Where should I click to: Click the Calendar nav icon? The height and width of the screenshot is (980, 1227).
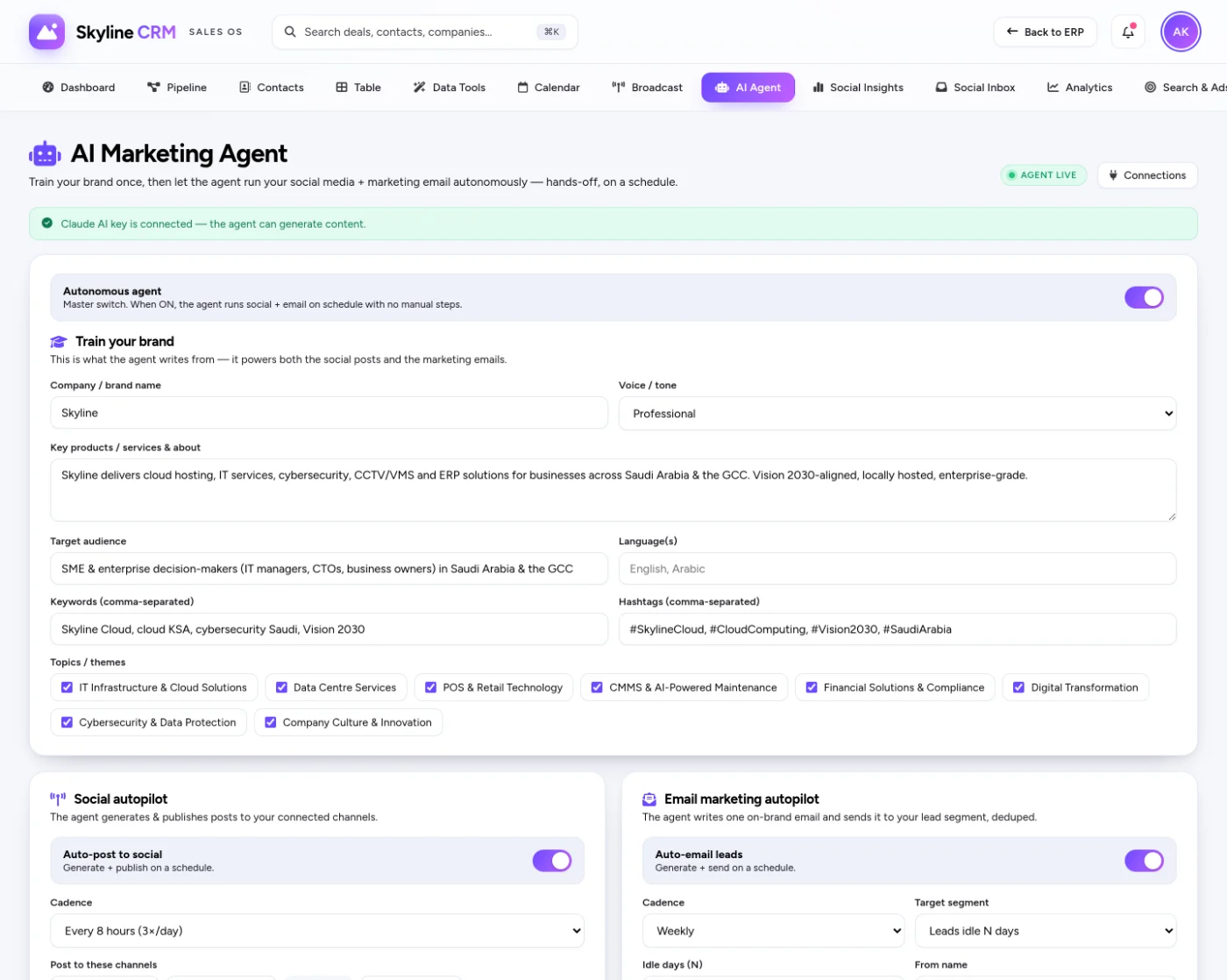(522, 88)
